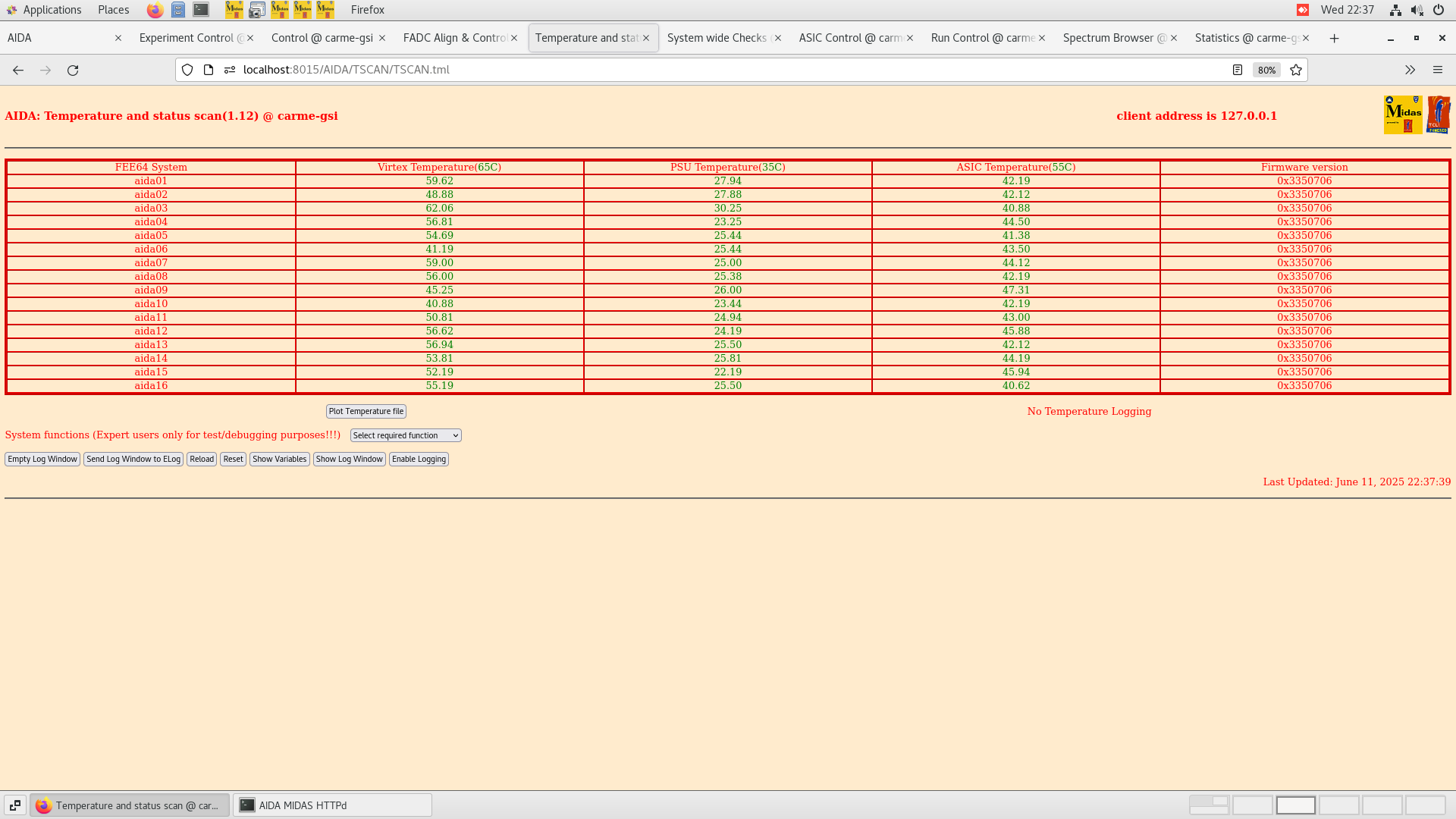
Task: Click Send Log Window to ELog
Action: (x=133, y=459)
